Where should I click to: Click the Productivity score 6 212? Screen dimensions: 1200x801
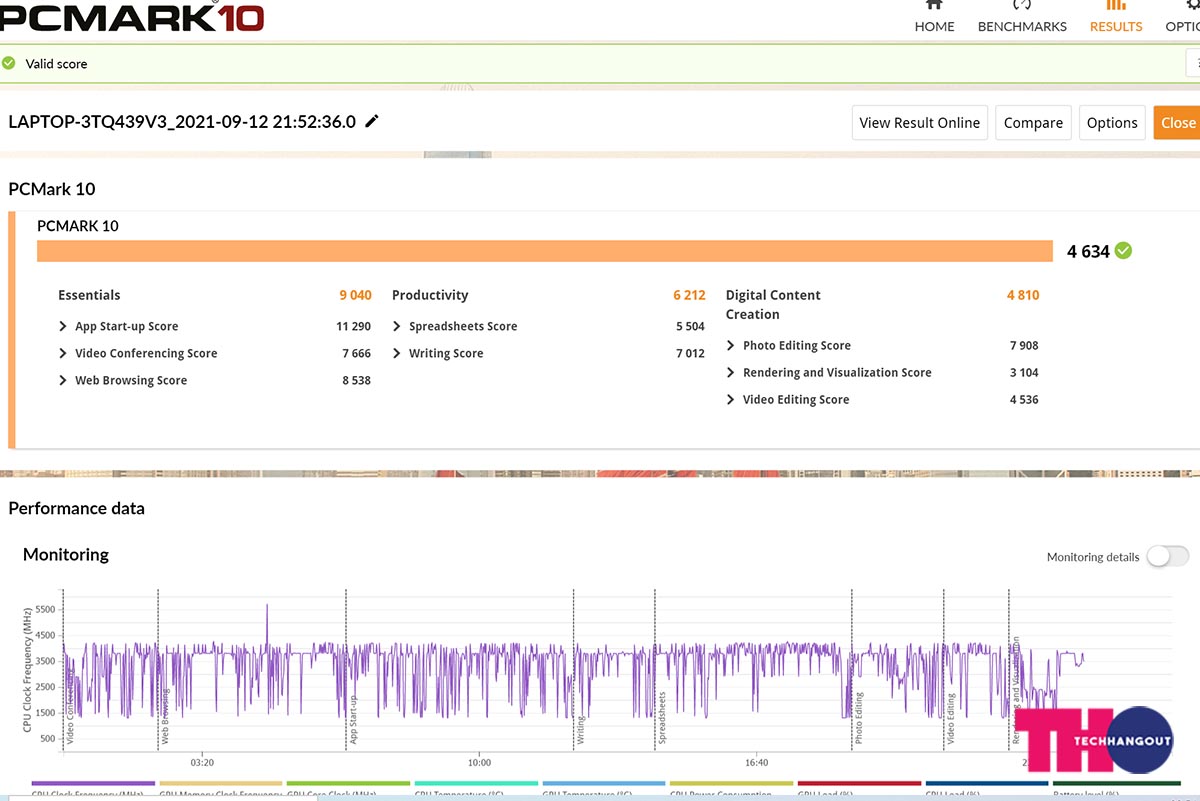[x=689, y=295]
